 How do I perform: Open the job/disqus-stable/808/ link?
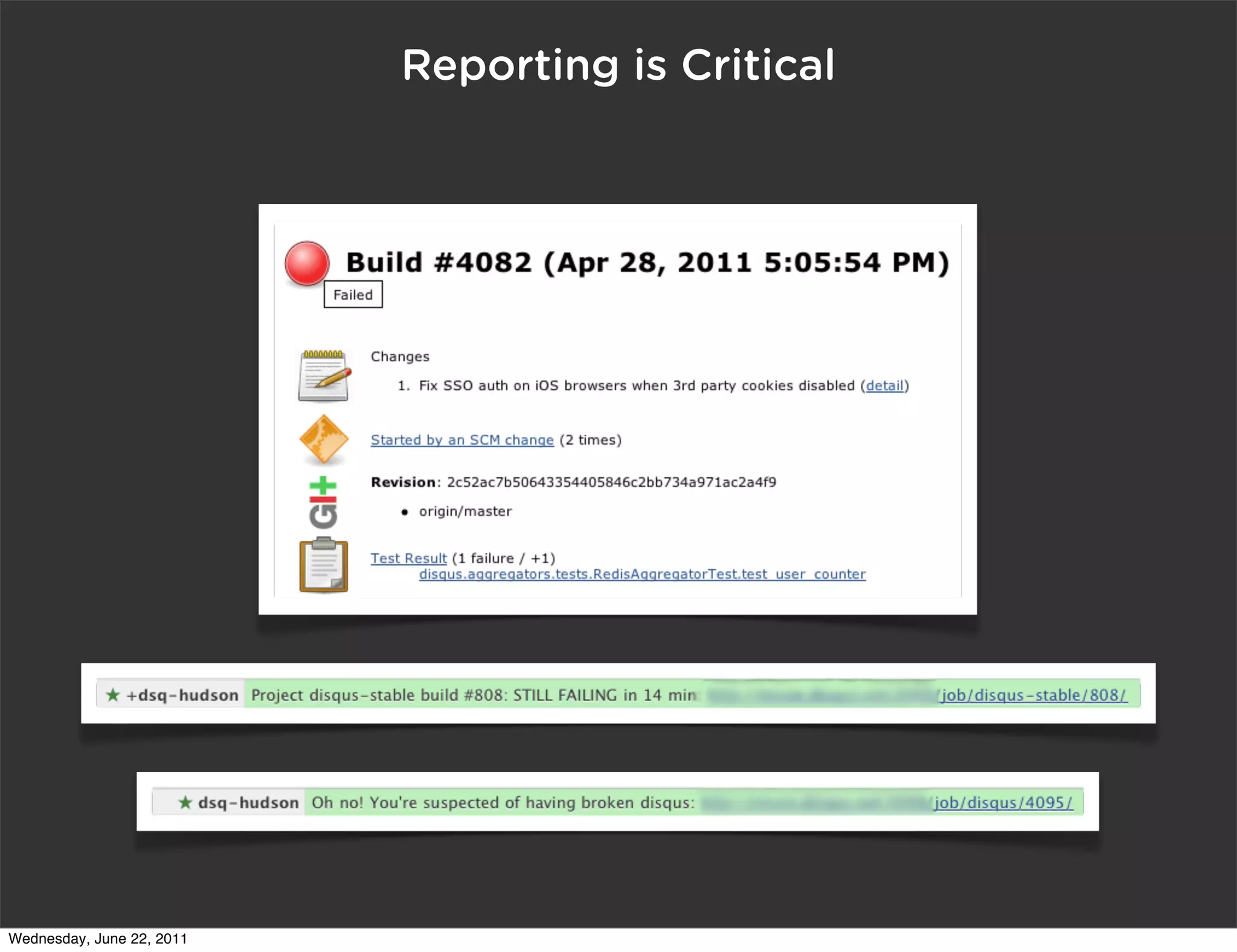point(1033,695)
